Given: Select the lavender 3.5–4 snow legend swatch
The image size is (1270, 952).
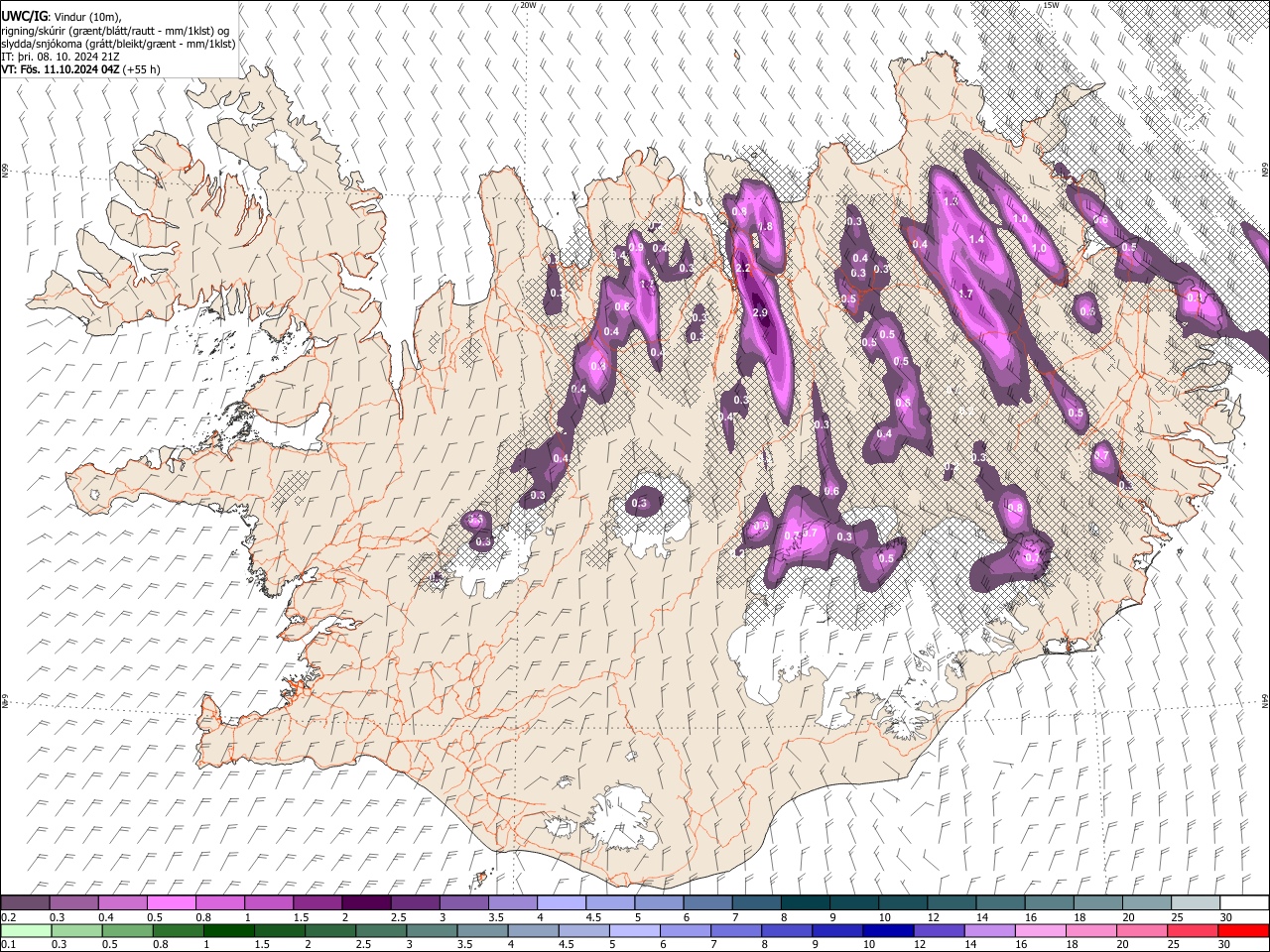Looking at the screenshot, I should (x=511, y=903).
